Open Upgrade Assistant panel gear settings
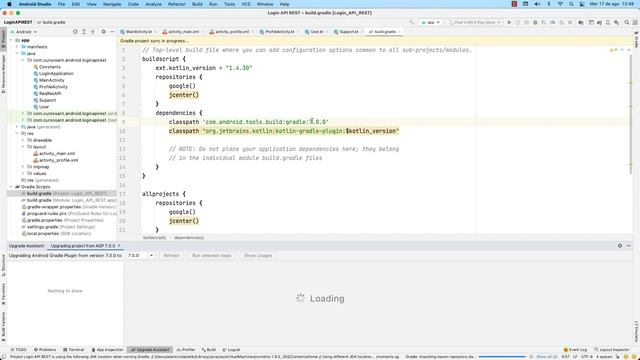 620,246
